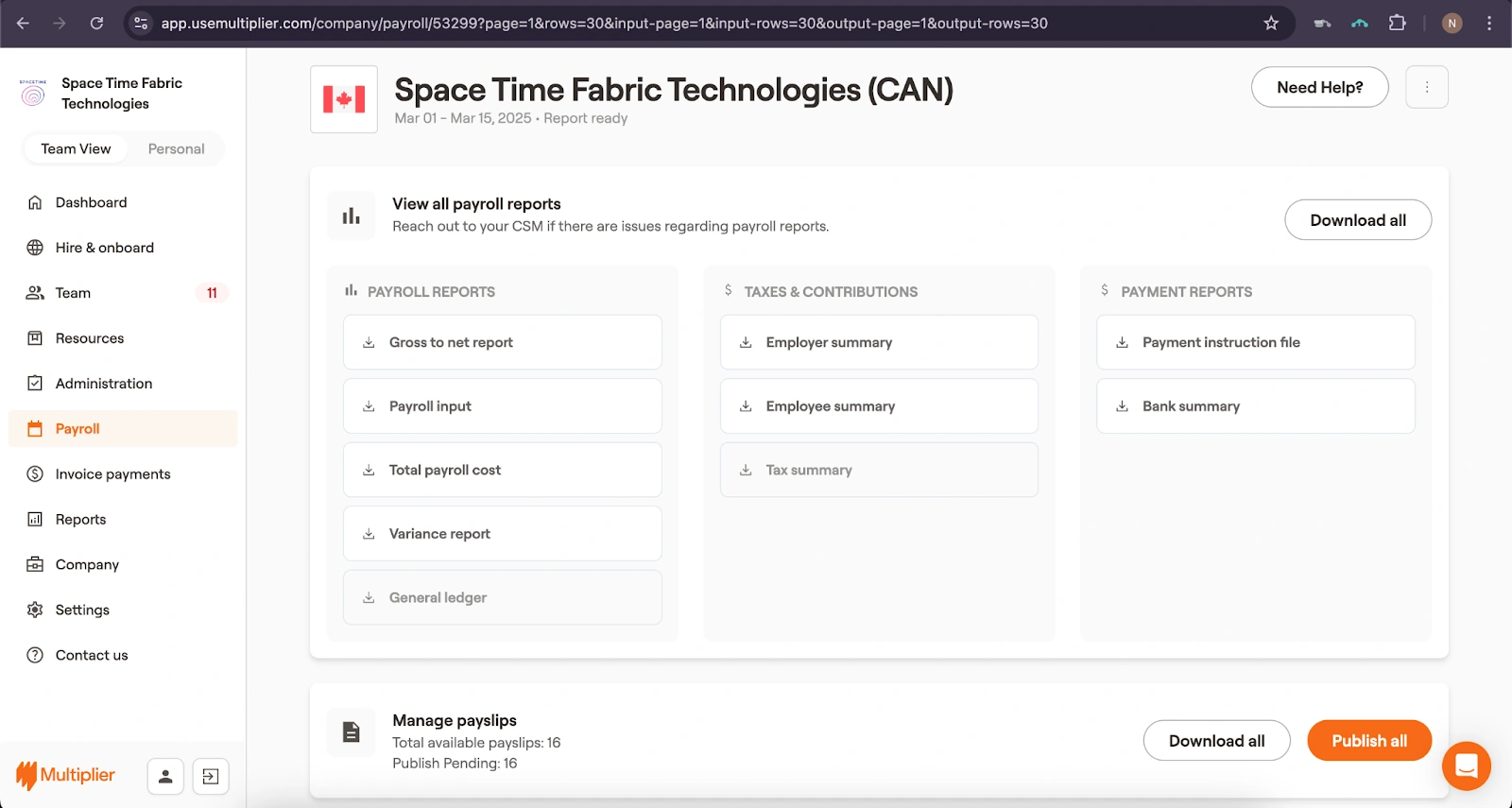Click the Resources icon in the sidebar
This screenshot has width=1512, height=808.
click(x=35, y=338)
